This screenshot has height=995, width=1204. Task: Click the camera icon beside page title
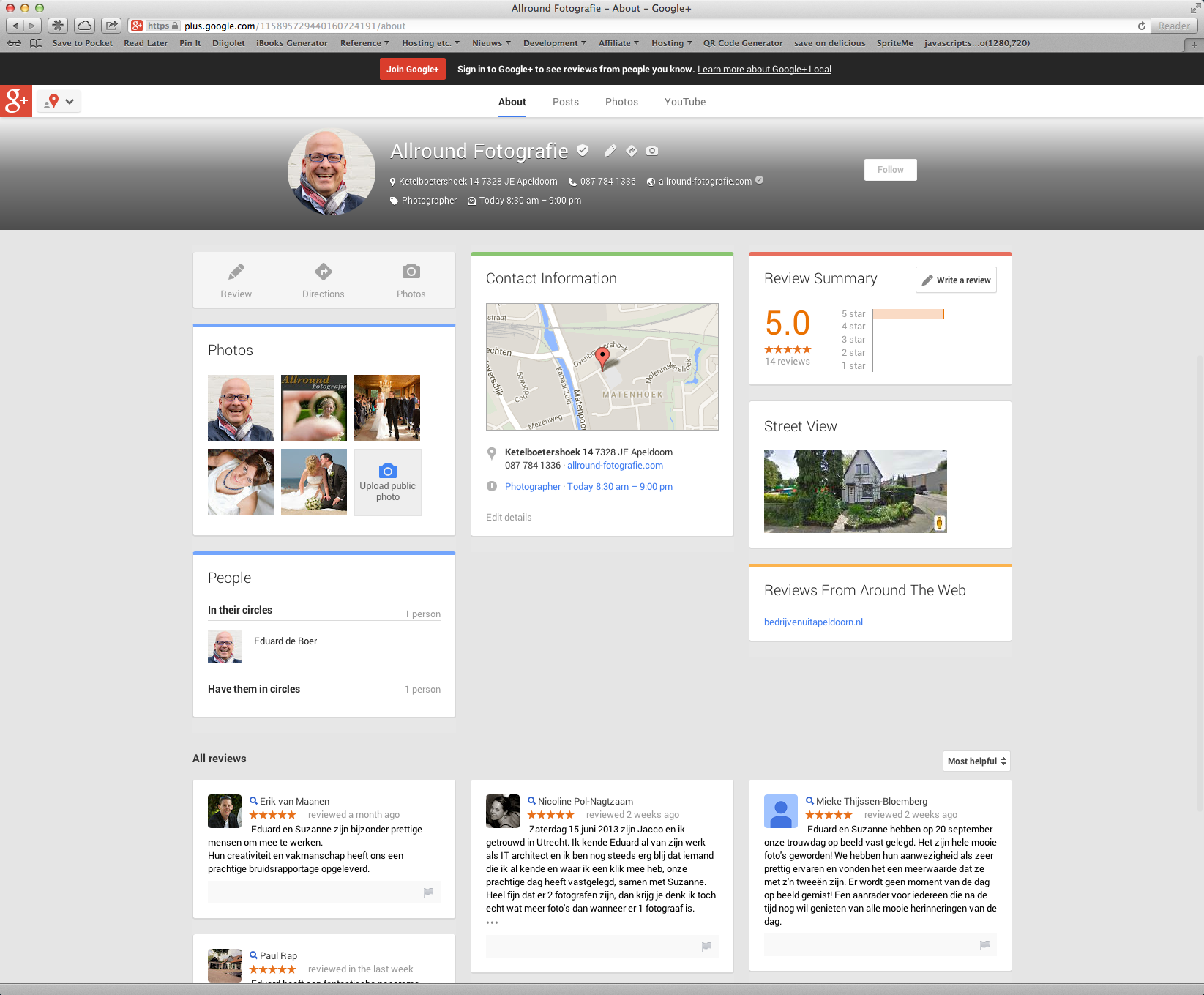click(652, 151)
